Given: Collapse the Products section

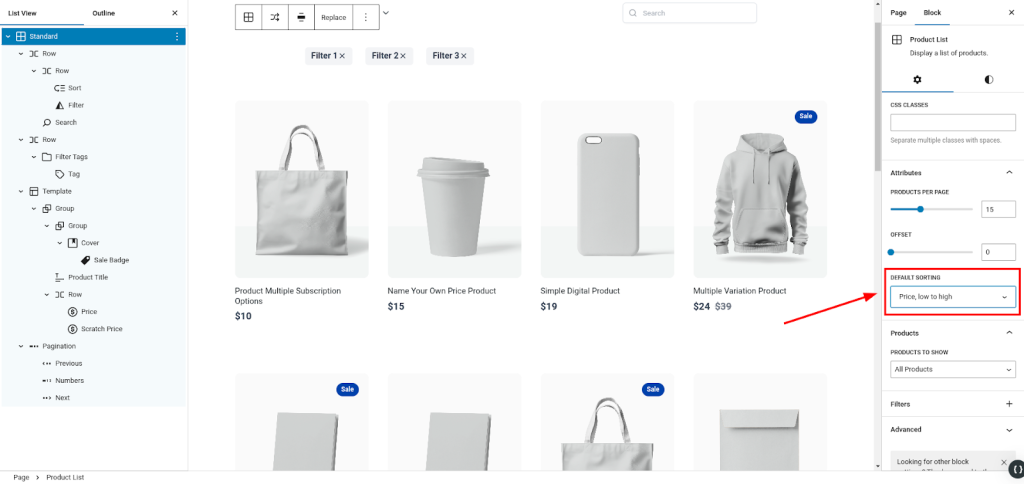Looking at the screenshot, I should pyautogui.click(x=1009, y=333).
